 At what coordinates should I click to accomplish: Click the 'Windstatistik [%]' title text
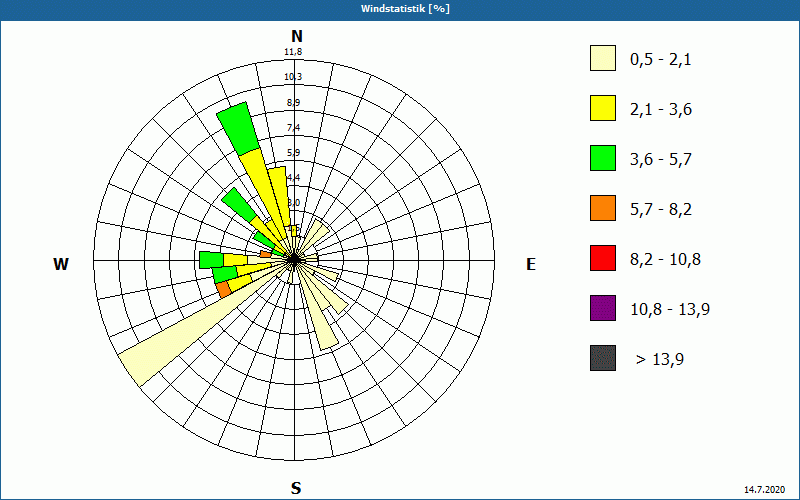coord(405,9)
